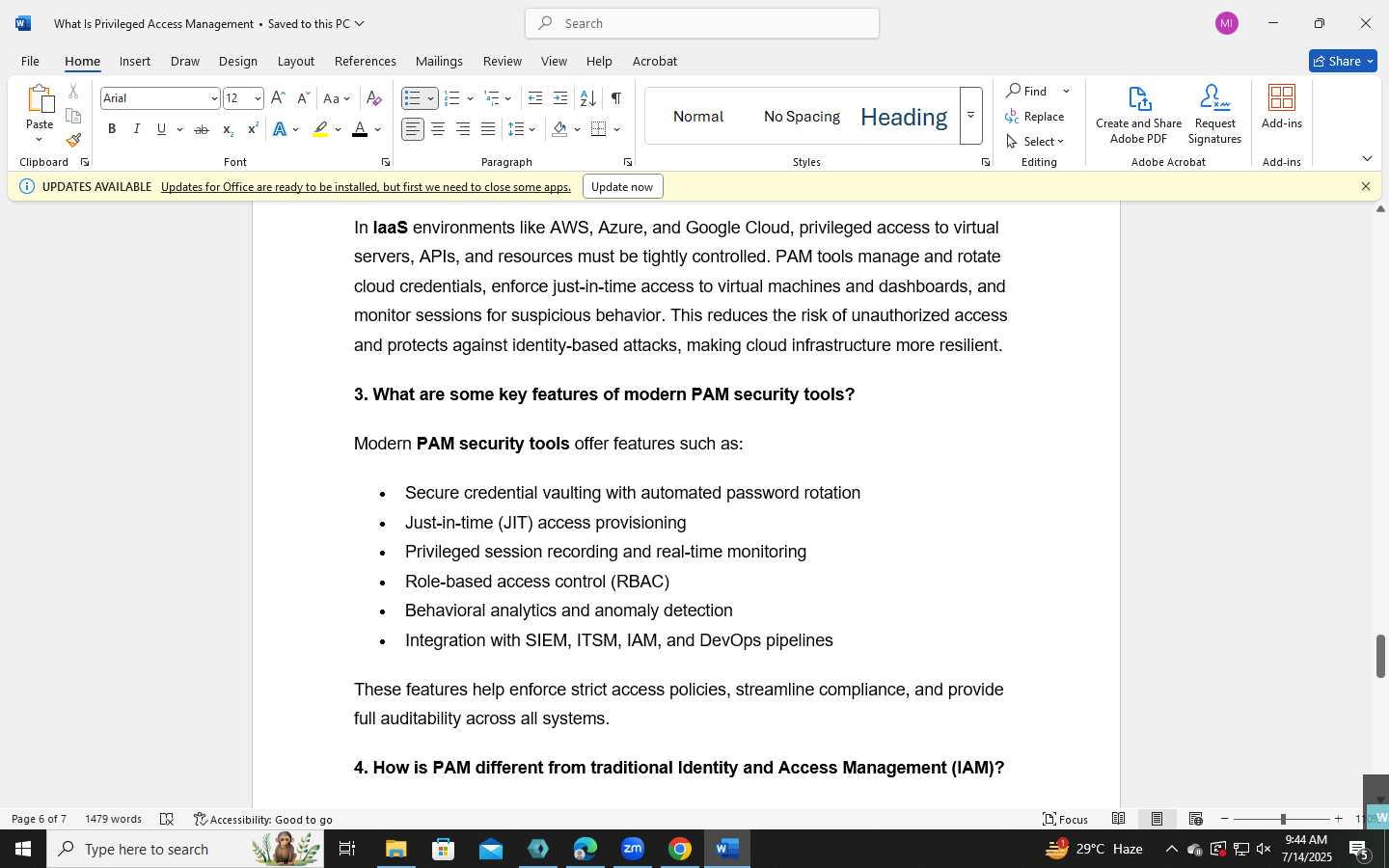Decrease font size with the shrink icon
The image size is (1389, 868).
tap(303, 98)
